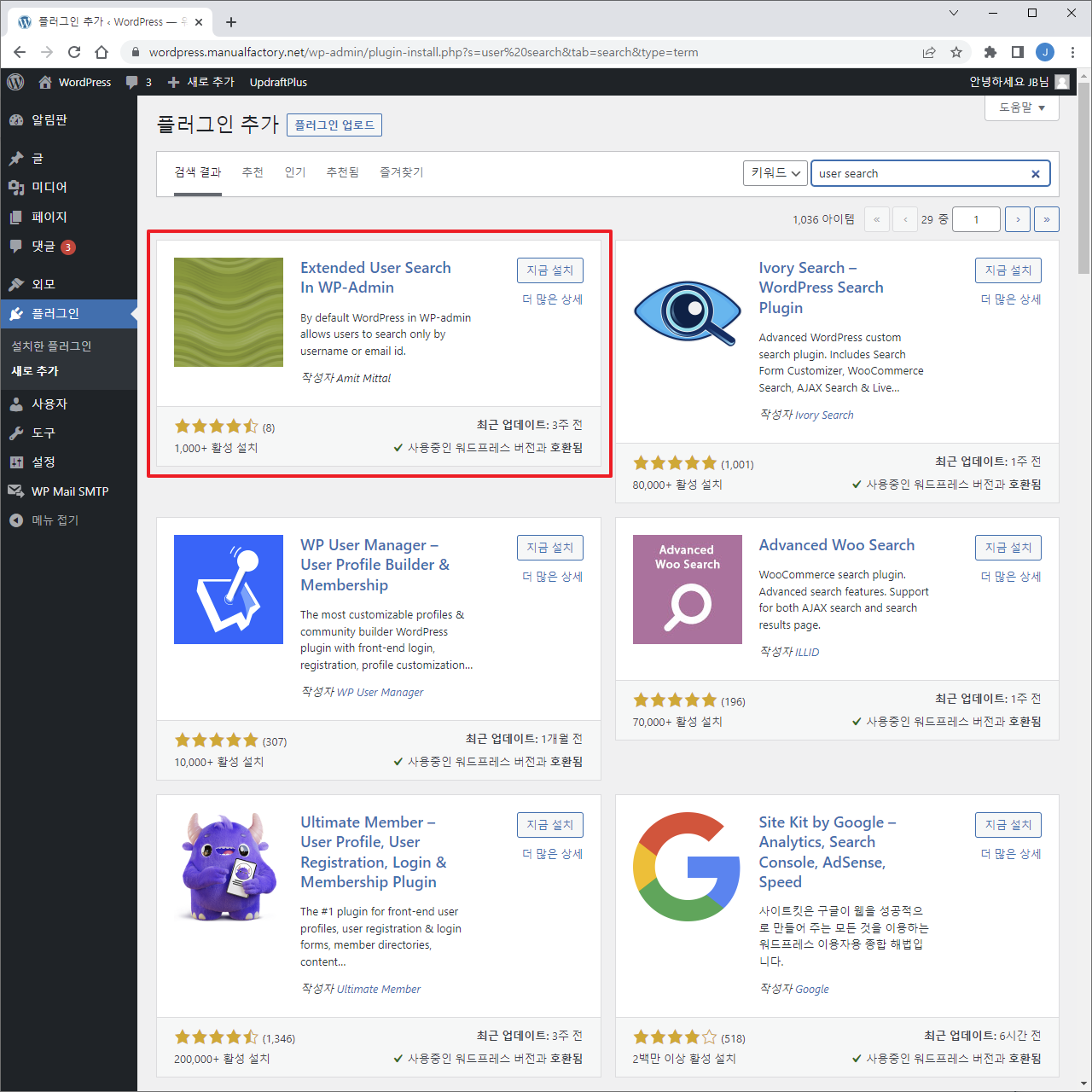The height and width of the screenshot is (1092, 1092).
Task: Open a new browser tab
Action: point(231,22)
